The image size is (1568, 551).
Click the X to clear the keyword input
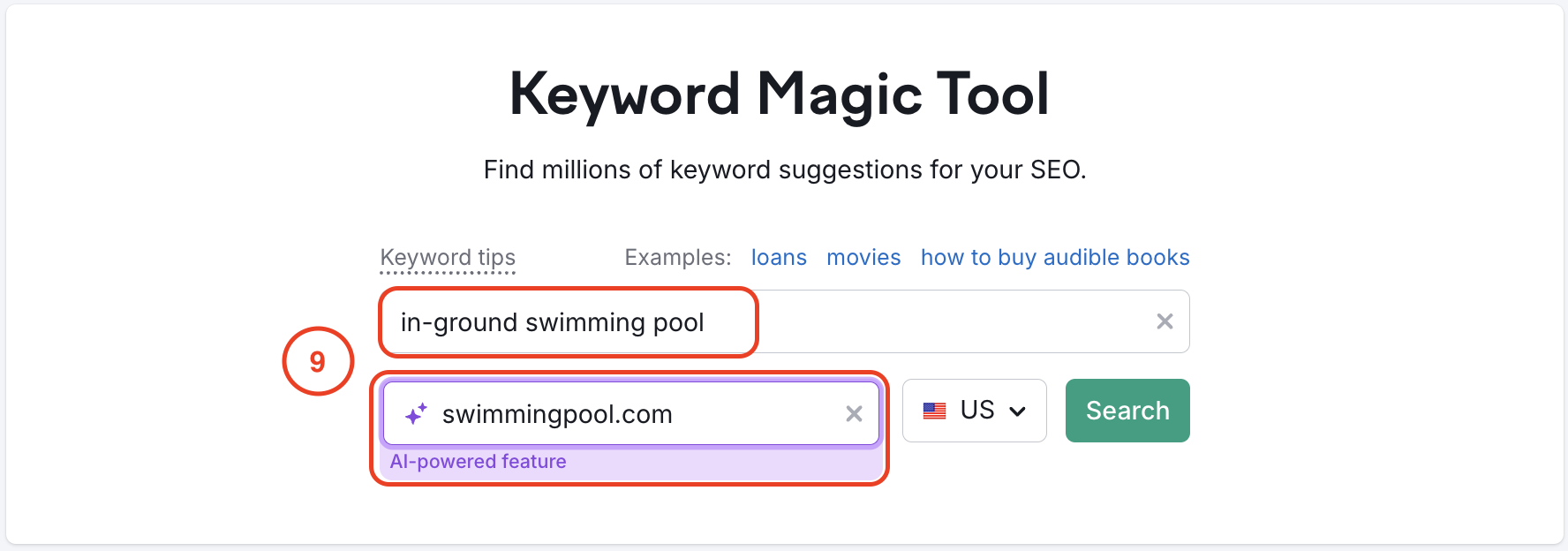click(x=1165, y=321)
